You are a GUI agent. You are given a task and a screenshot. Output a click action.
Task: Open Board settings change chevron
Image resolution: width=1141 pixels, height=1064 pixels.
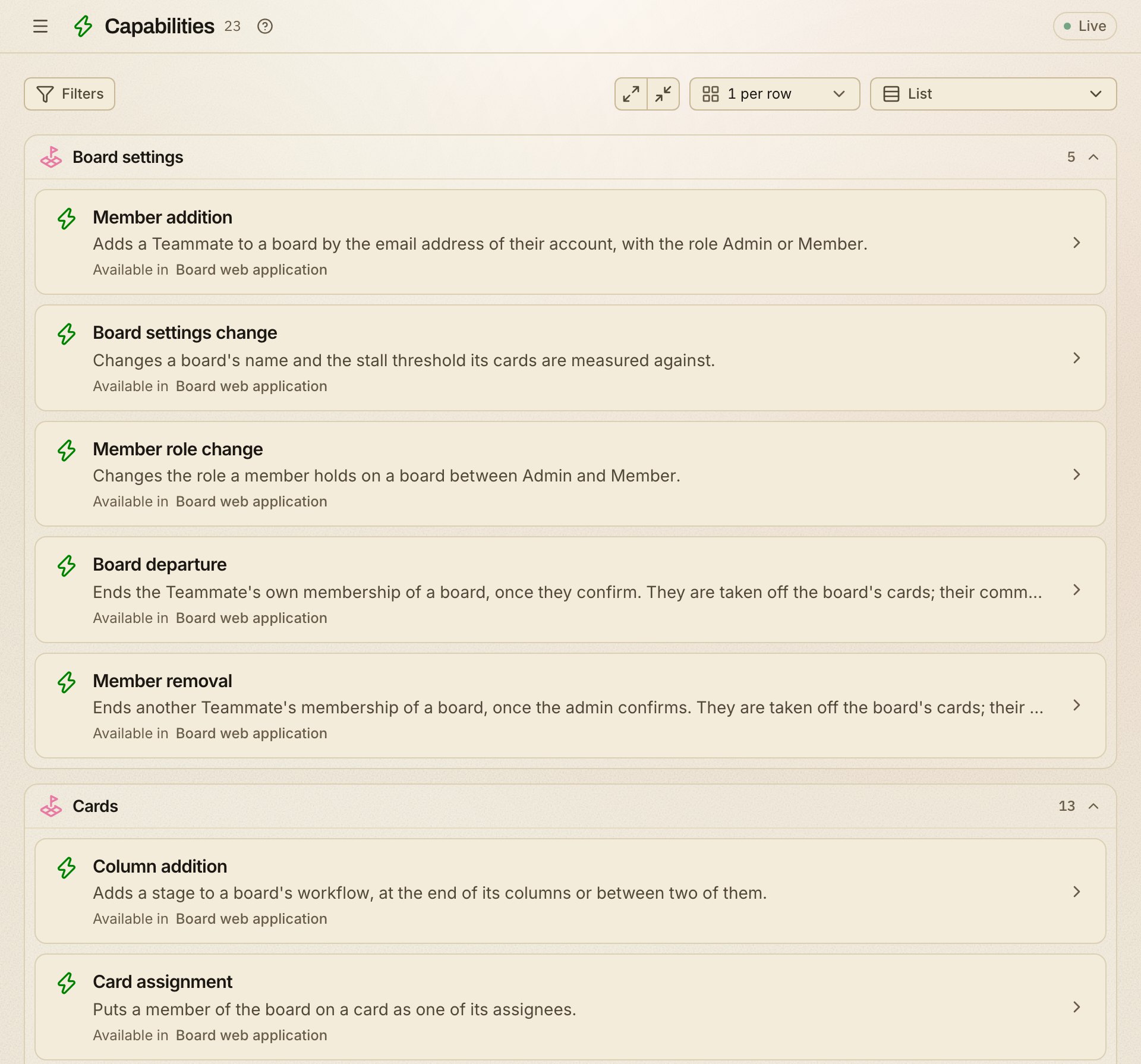[x=1076, y=358]
